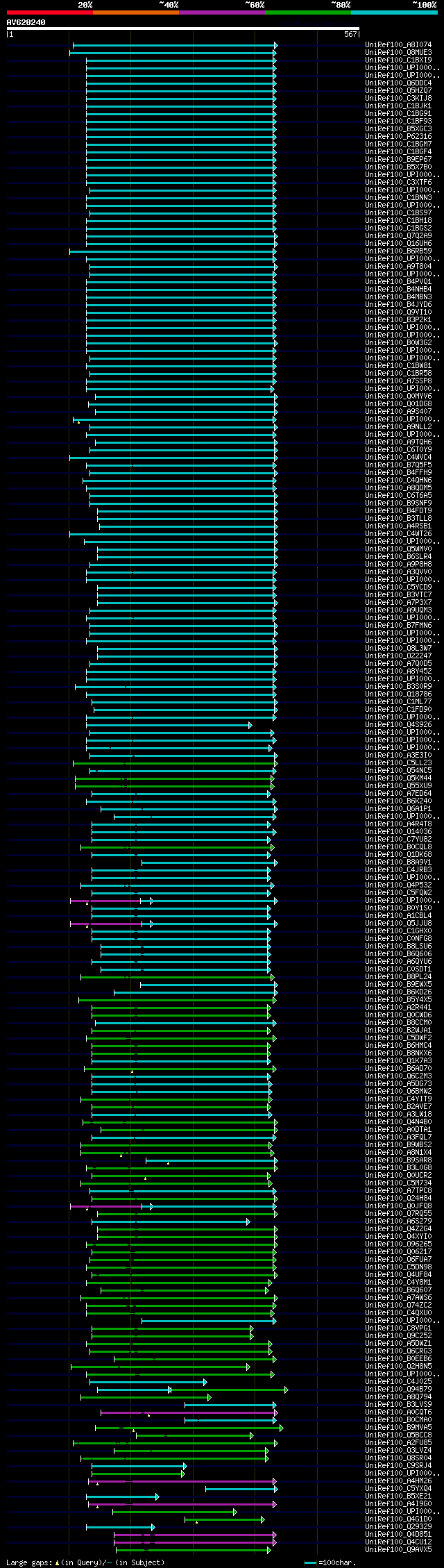Open the UniRef100_Q54NC5 hit
This screenshot has height=1568, width=444.
(x=398, y=770)
